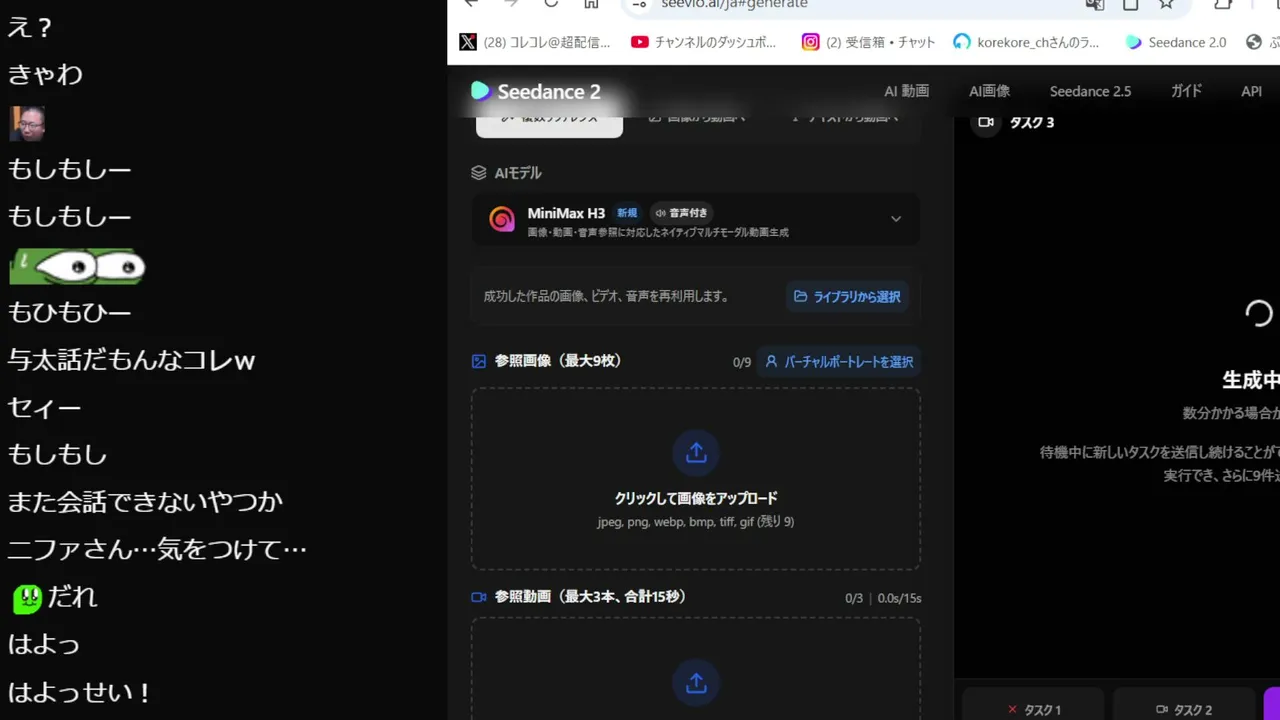Open the AI 動画 menu item
1280x720 pixels.
(x=906, y=91)
